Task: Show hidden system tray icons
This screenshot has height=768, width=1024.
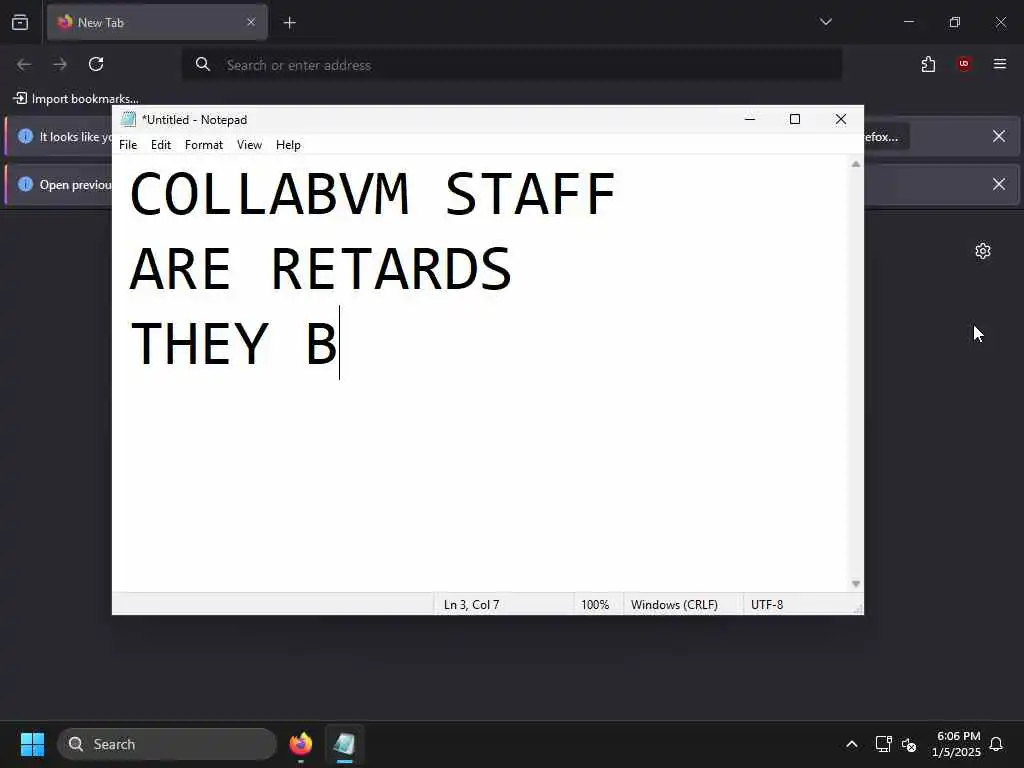Action: point(852,744)
